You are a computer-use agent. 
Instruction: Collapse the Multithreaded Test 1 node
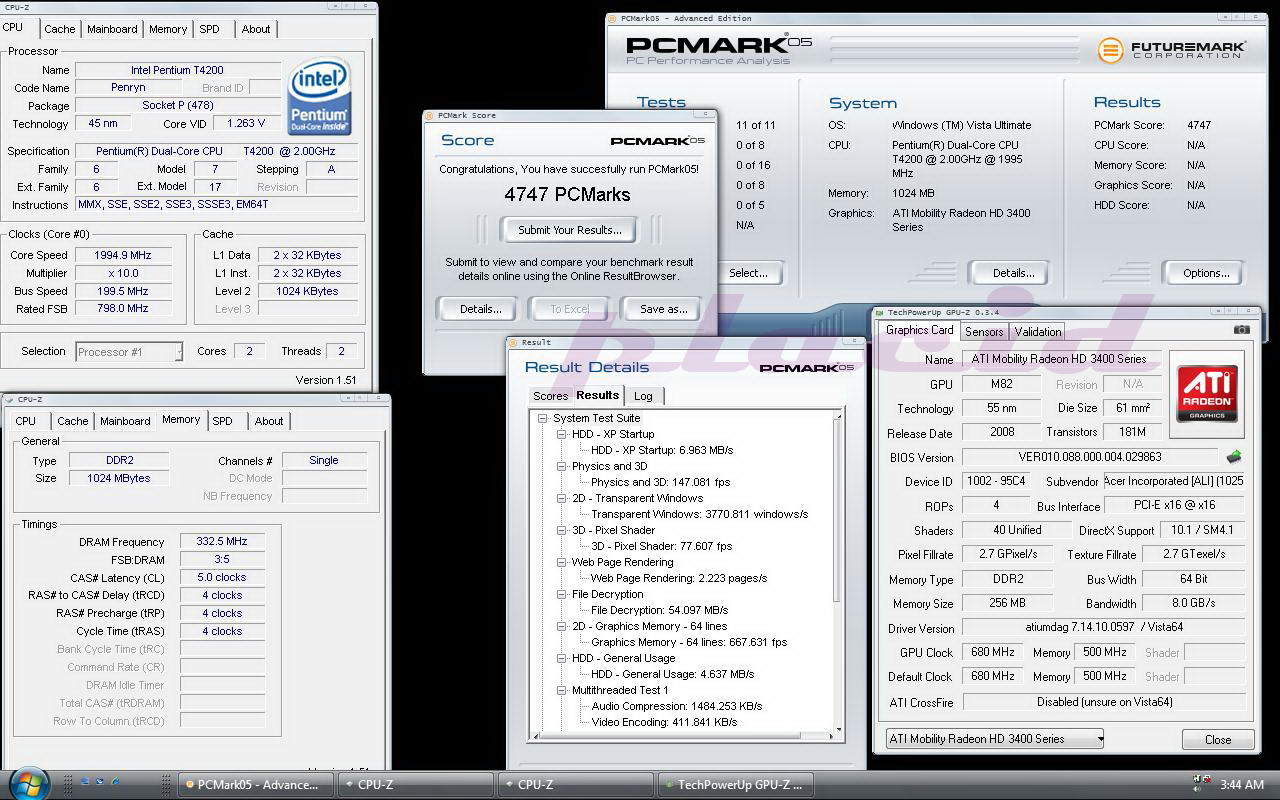point(562,690)
